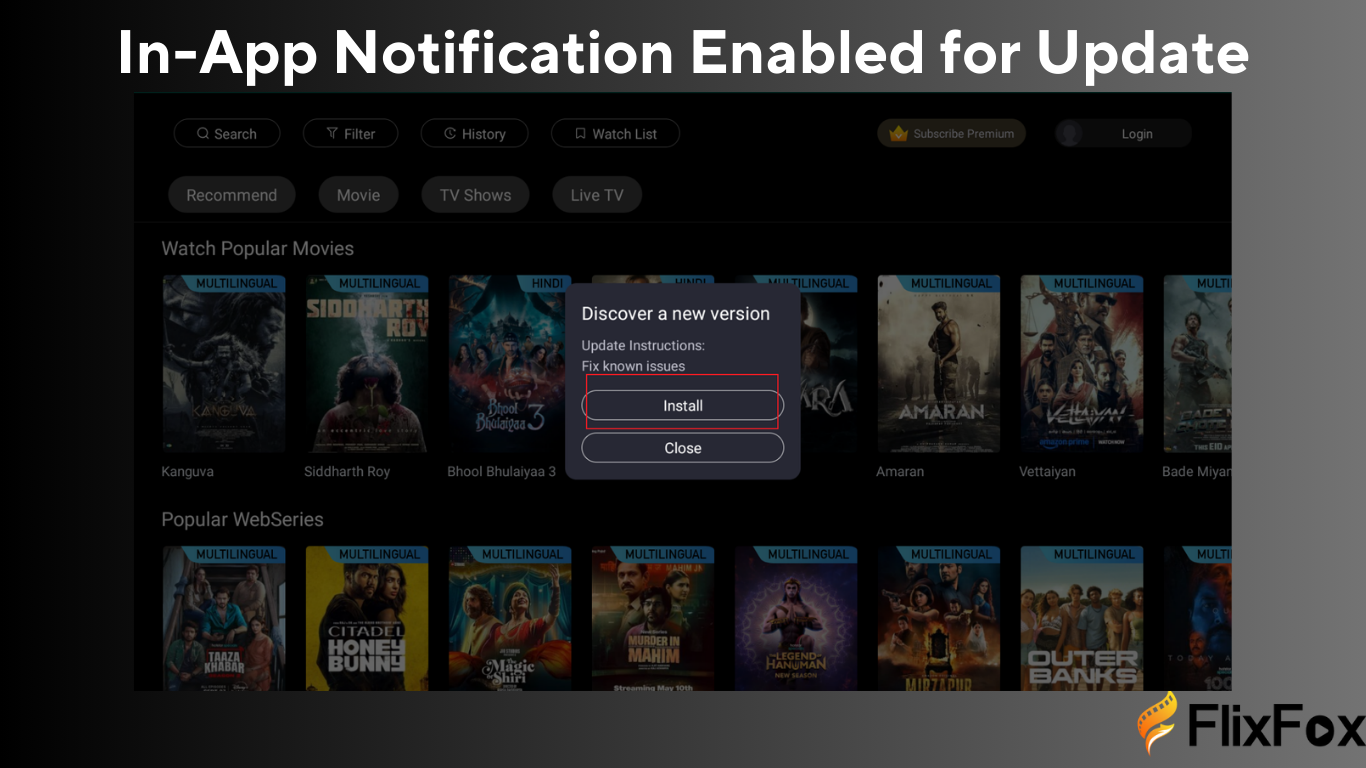Open the Vettaiyan movie poster
This screenshot has width=1366, height=768.
point(1082,364)
